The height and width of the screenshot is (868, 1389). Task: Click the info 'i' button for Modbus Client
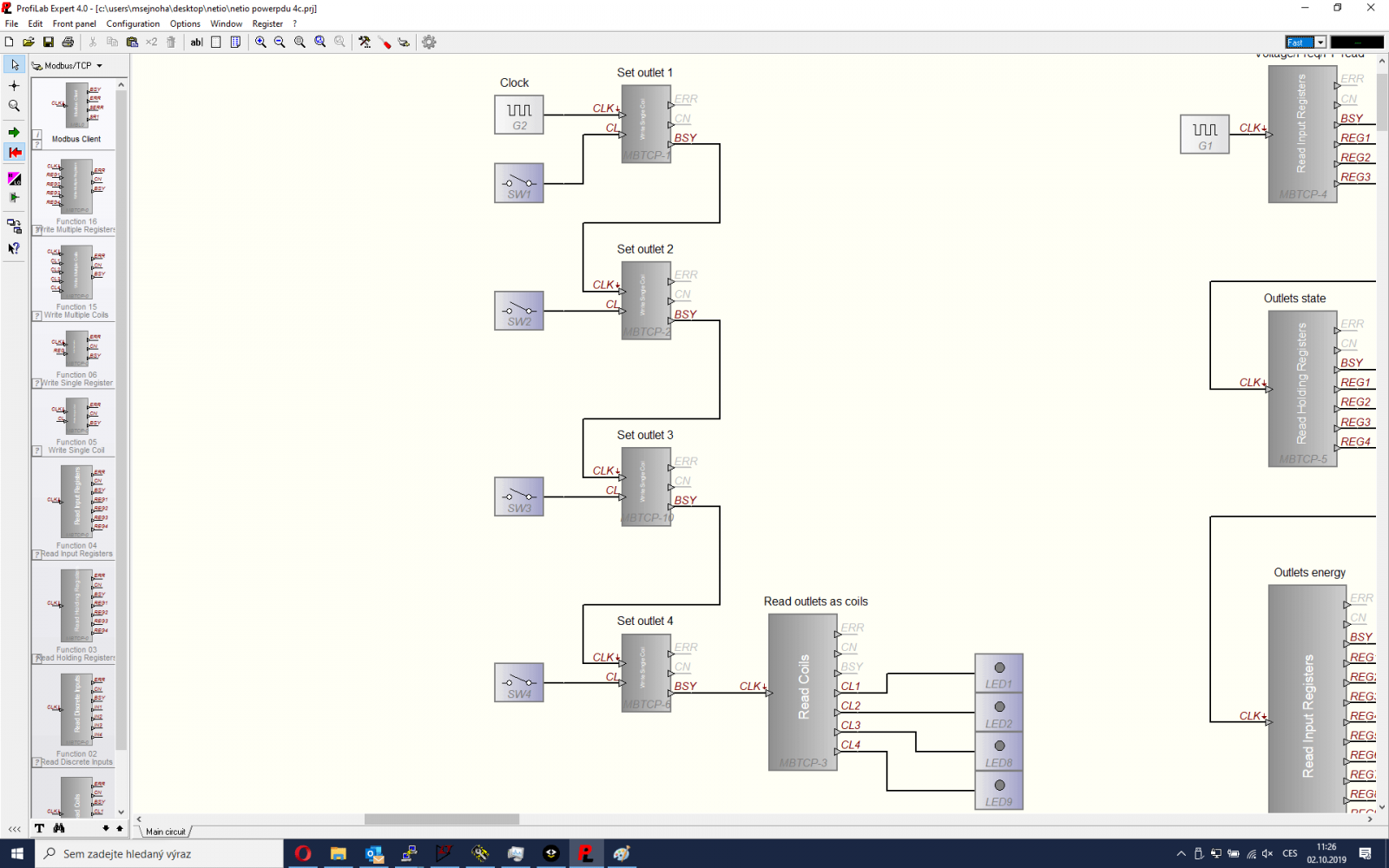coord(37,135)
